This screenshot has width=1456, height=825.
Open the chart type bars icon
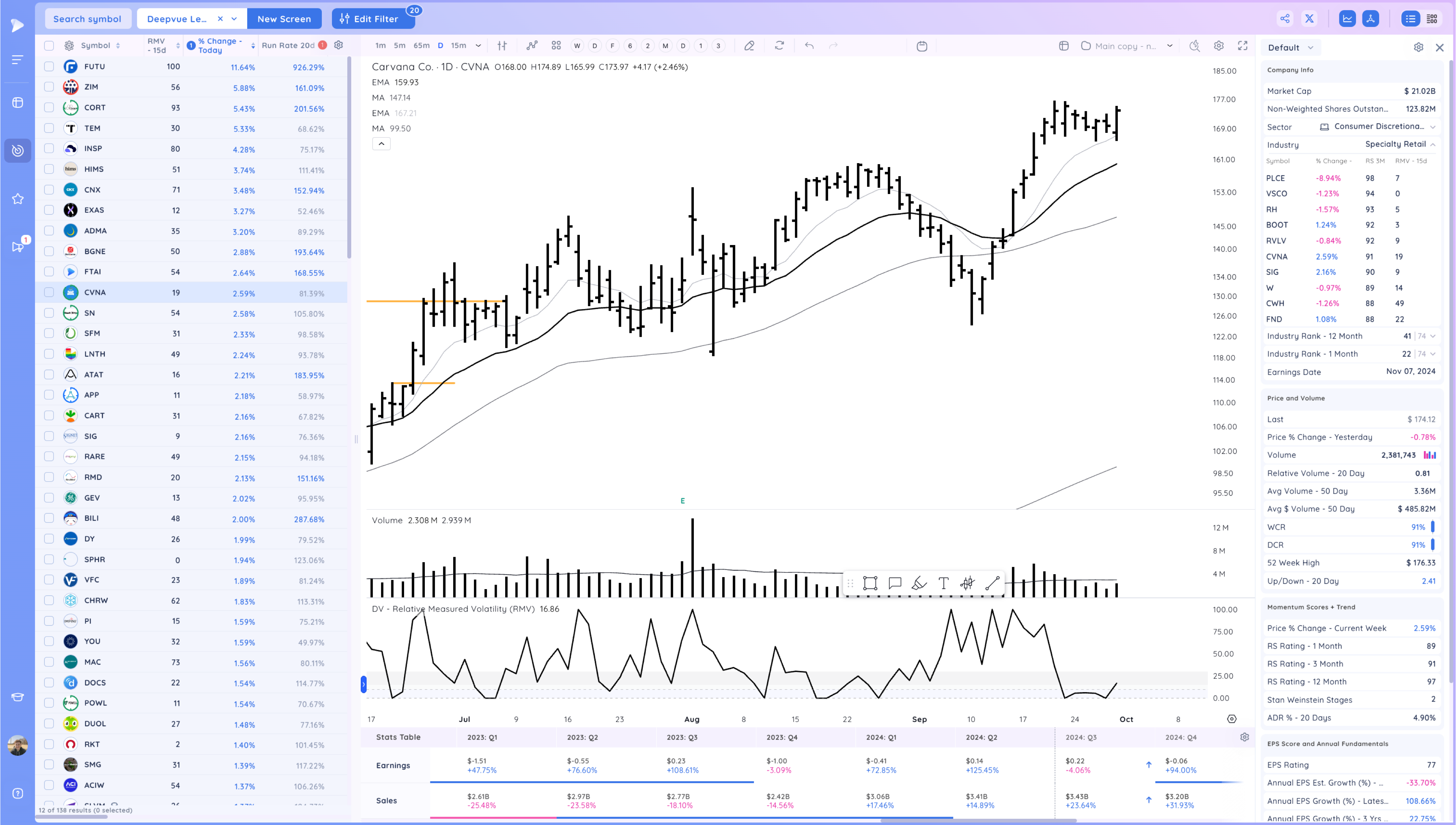point(502,46)
